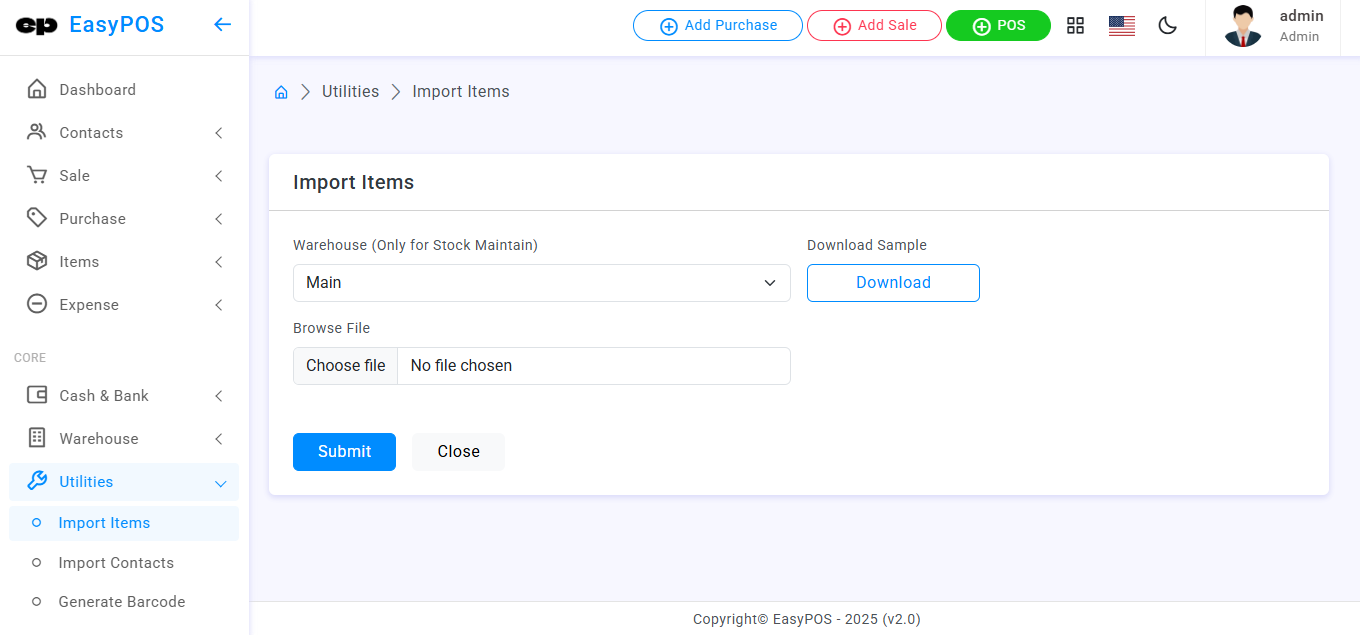The image size is (1360, 635).
Task: Open Dashboard from the sidebar
Action: (x=97, y=90)
